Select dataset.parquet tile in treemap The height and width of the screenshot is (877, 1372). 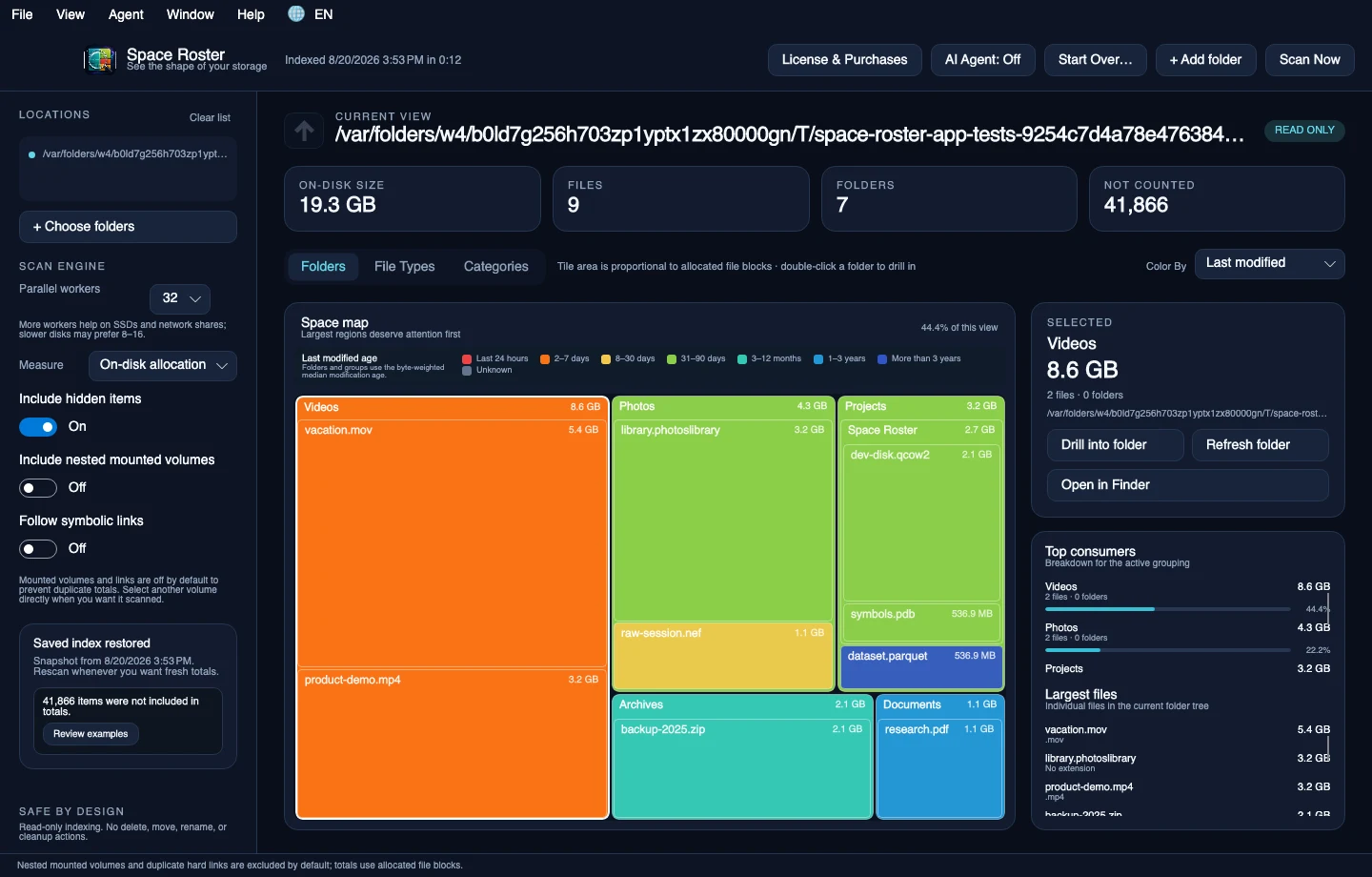pos(920,667)
